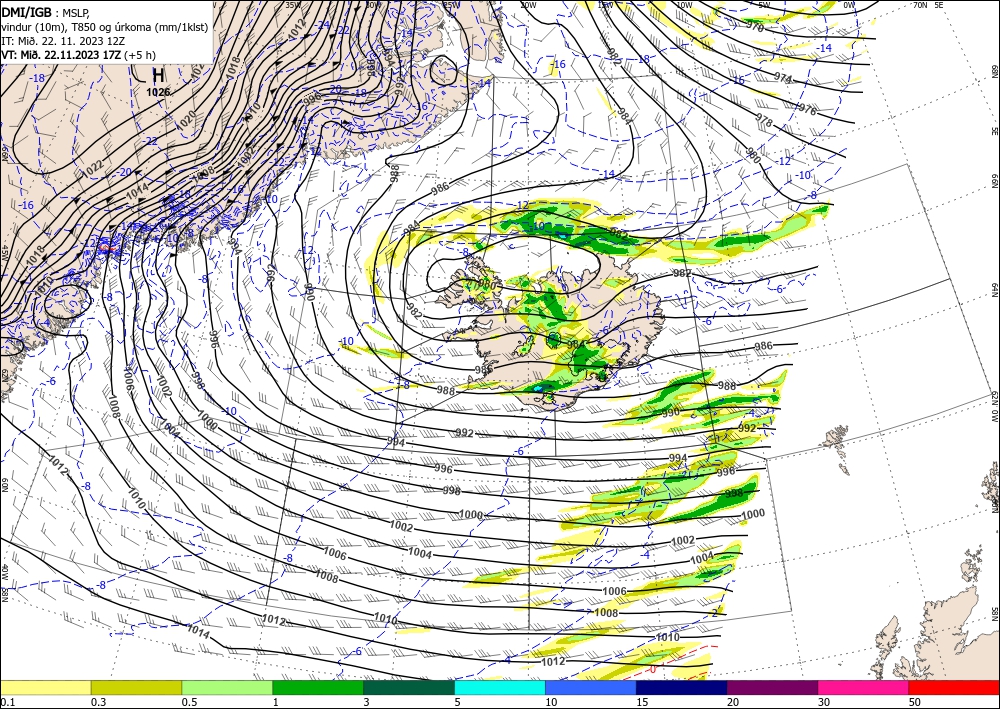Click the red "0" temperature contour label
1000x709 pixels.
652,669
